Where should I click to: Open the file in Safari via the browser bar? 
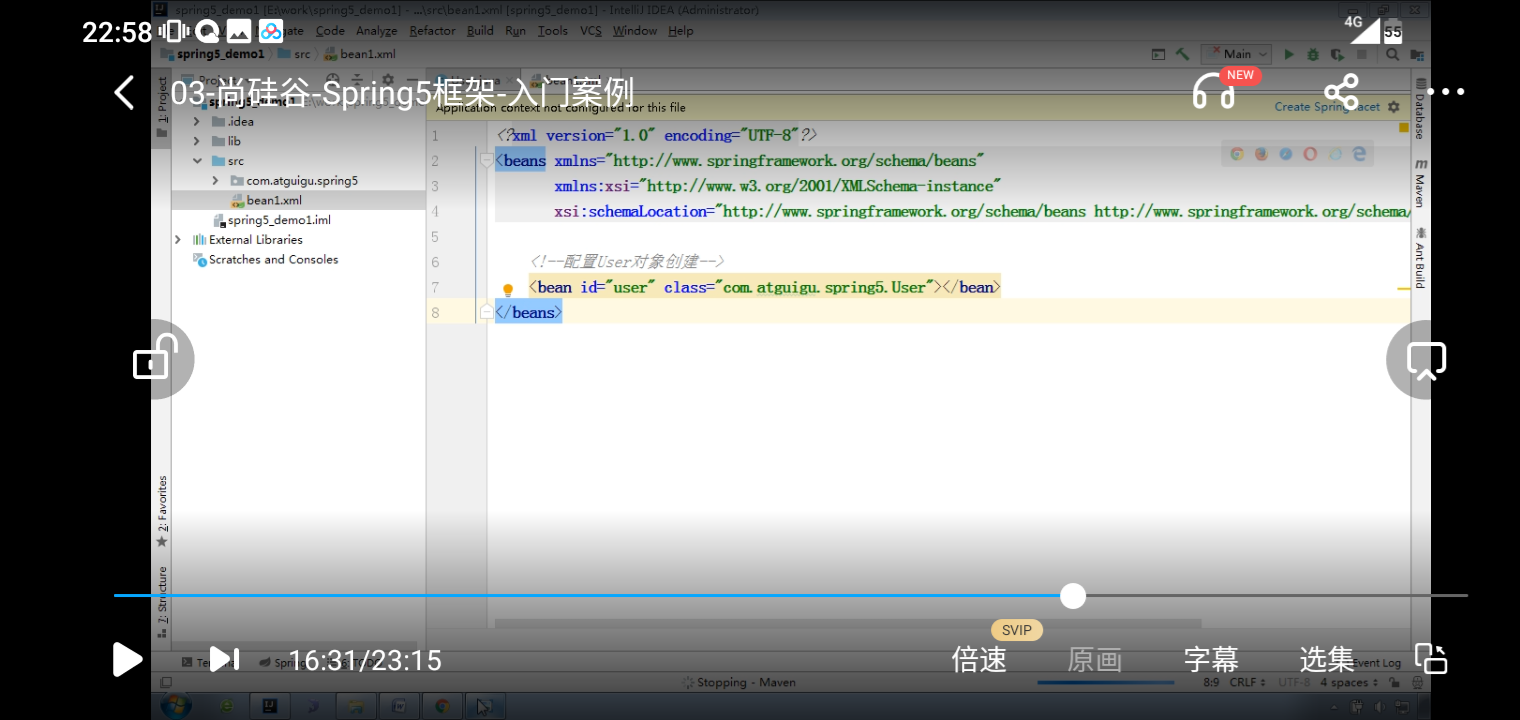pyautogui.click(x=1286, y=154)
